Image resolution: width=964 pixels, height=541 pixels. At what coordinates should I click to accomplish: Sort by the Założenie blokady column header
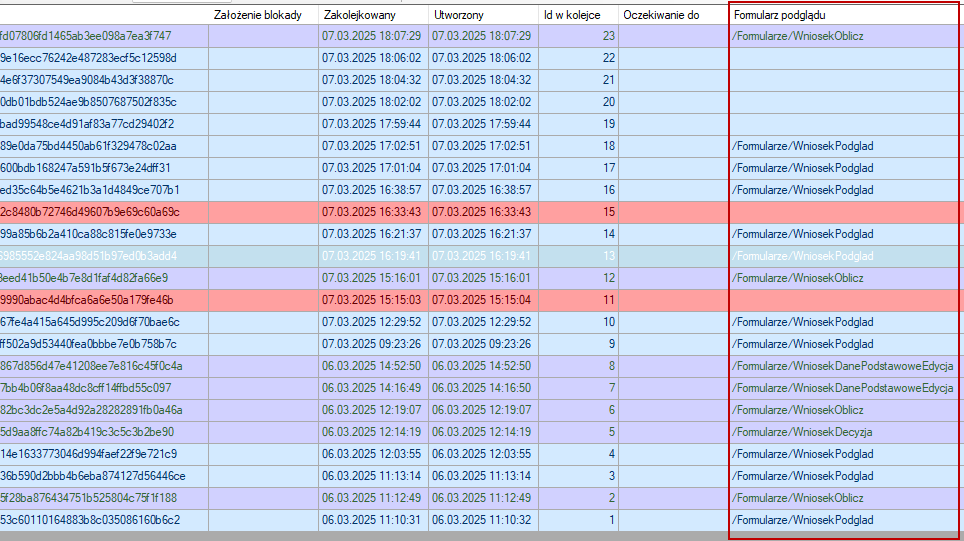tap(263, 15)
